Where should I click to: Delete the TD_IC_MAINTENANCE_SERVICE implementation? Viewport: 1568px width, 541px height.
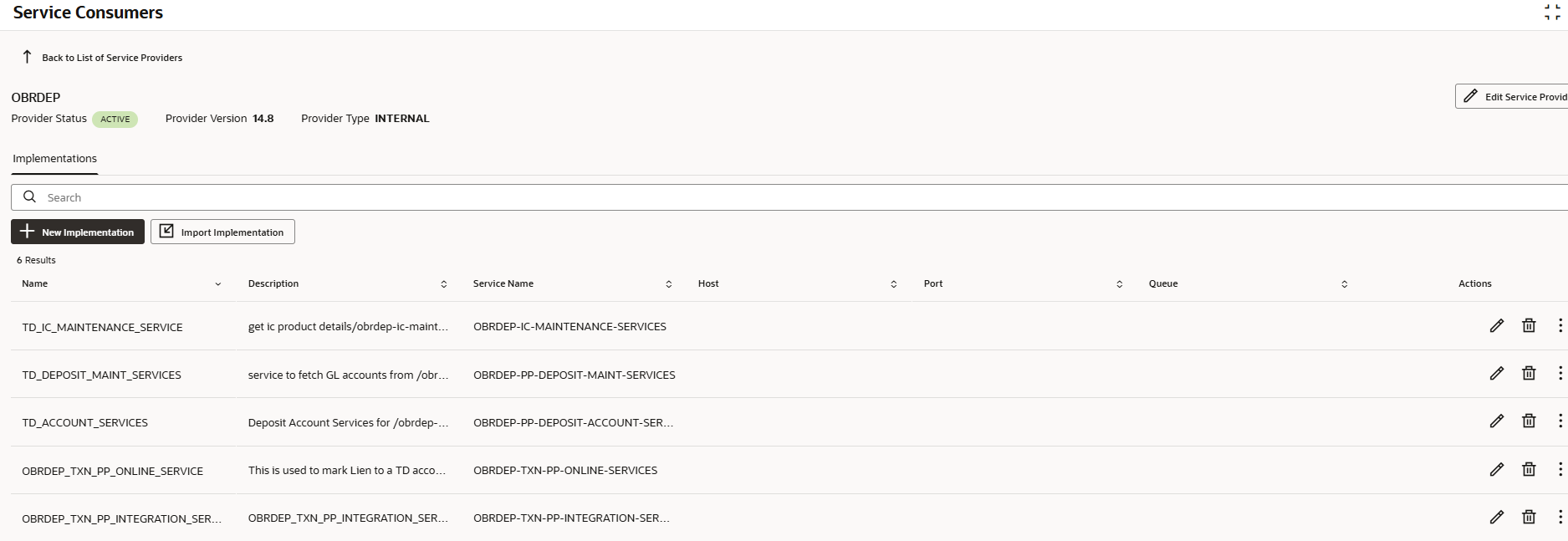1529,326
